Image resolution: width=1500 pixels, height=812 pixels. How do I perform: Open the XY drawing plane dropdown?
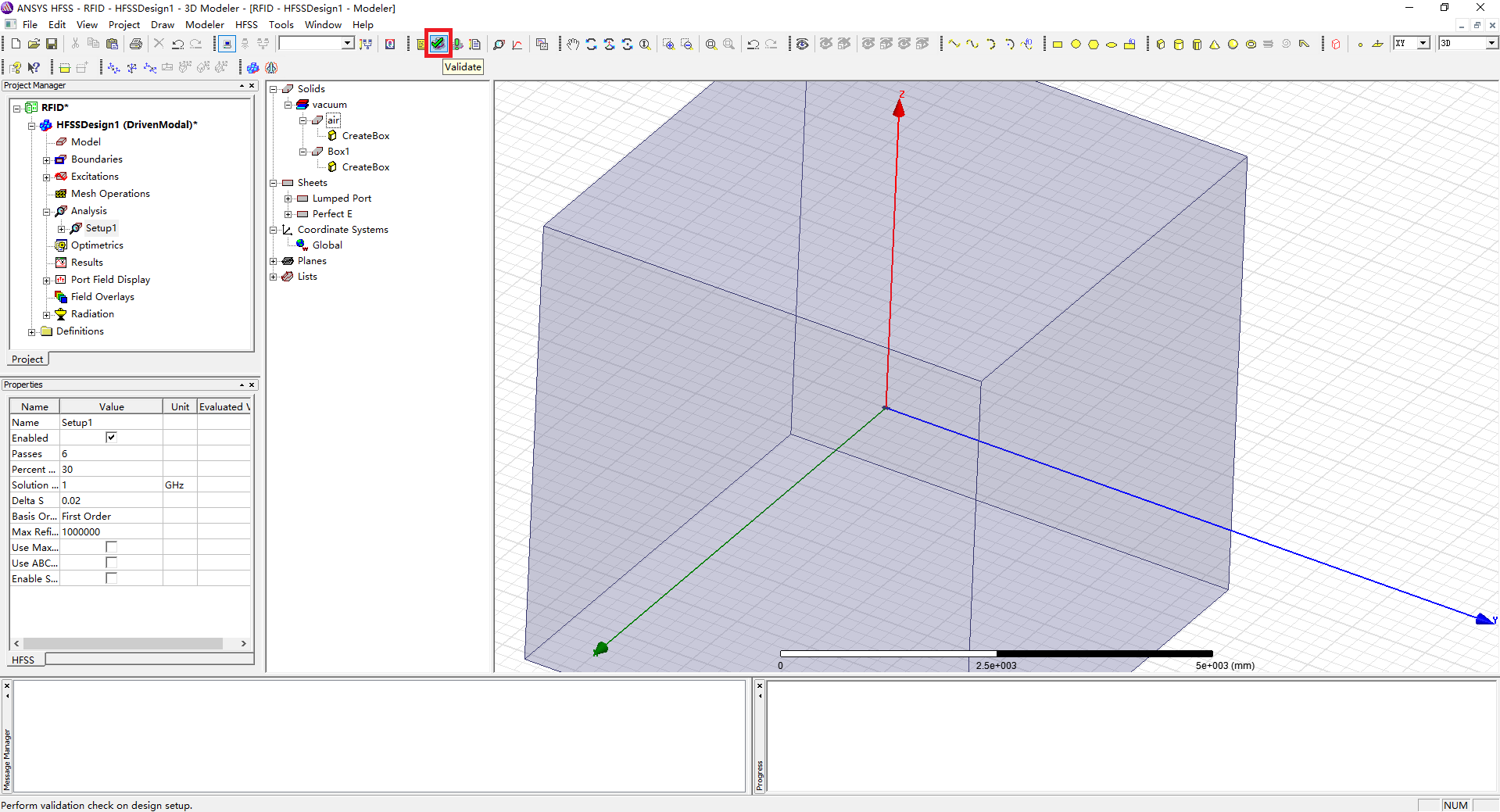tap(1423, 44)
